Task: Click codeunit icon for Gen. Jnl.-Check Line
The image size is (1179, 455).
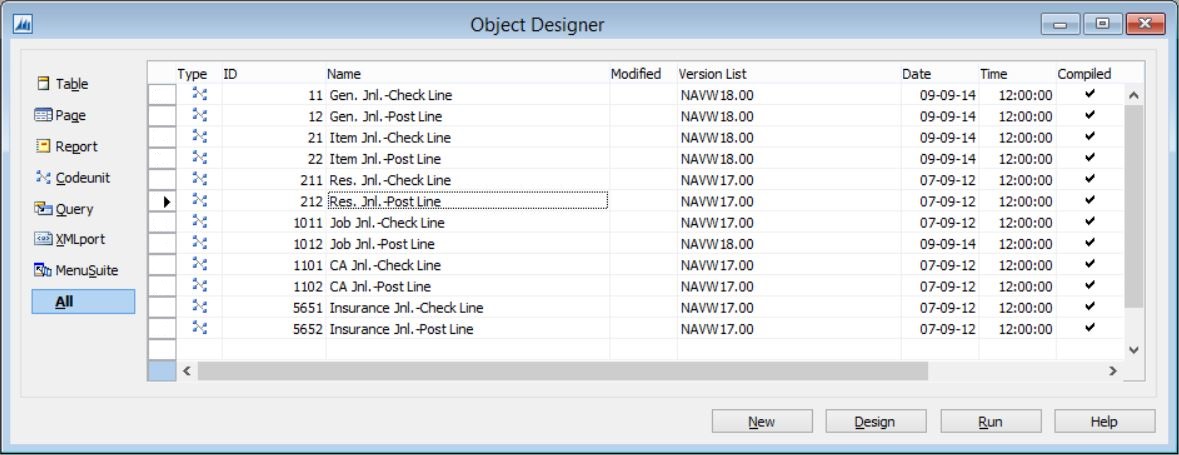Action: 199,94
